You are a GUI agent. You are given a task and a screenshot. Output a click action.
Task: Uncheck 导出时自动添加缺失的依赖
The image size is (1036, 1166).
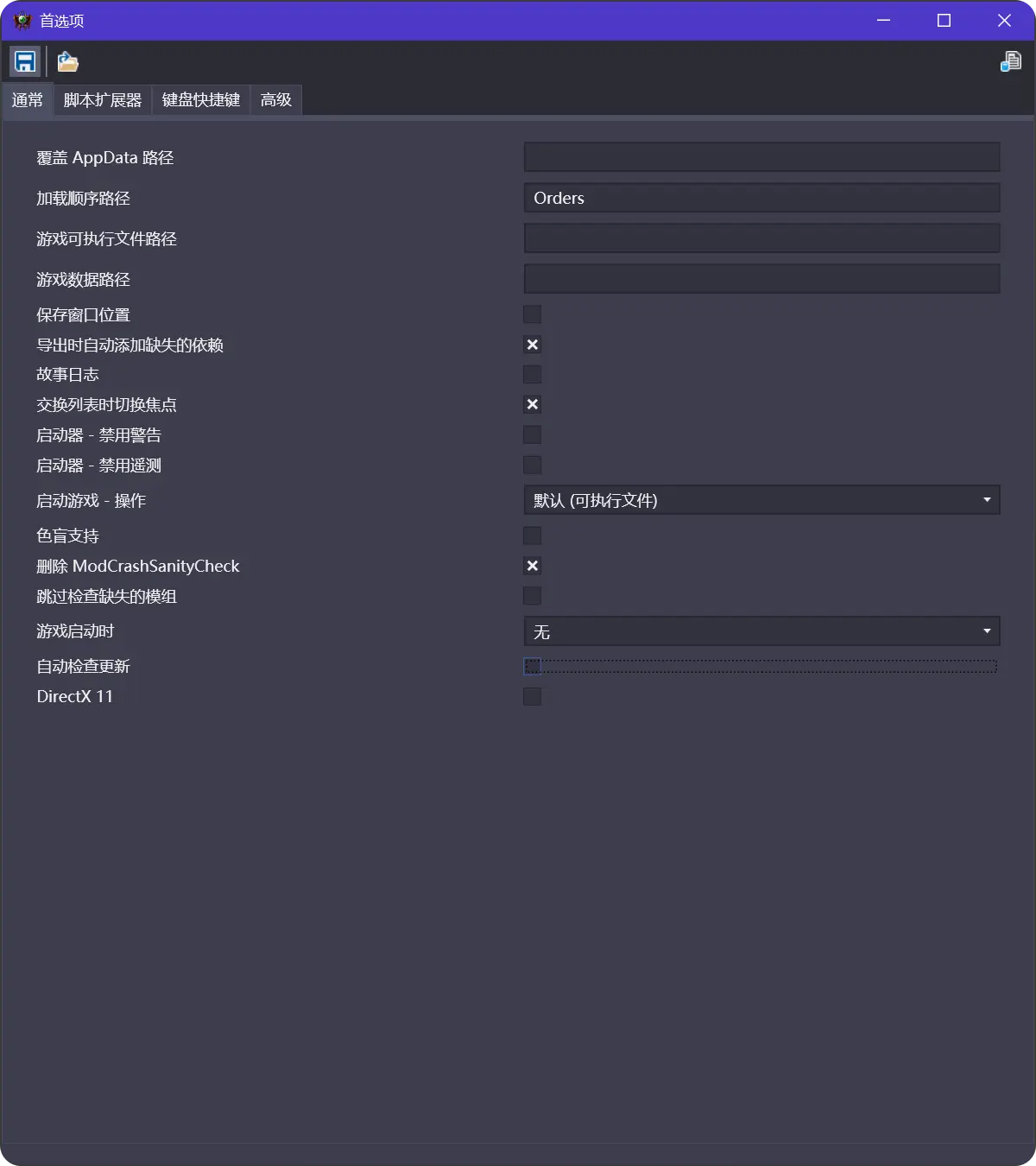[x=532, y=345]
